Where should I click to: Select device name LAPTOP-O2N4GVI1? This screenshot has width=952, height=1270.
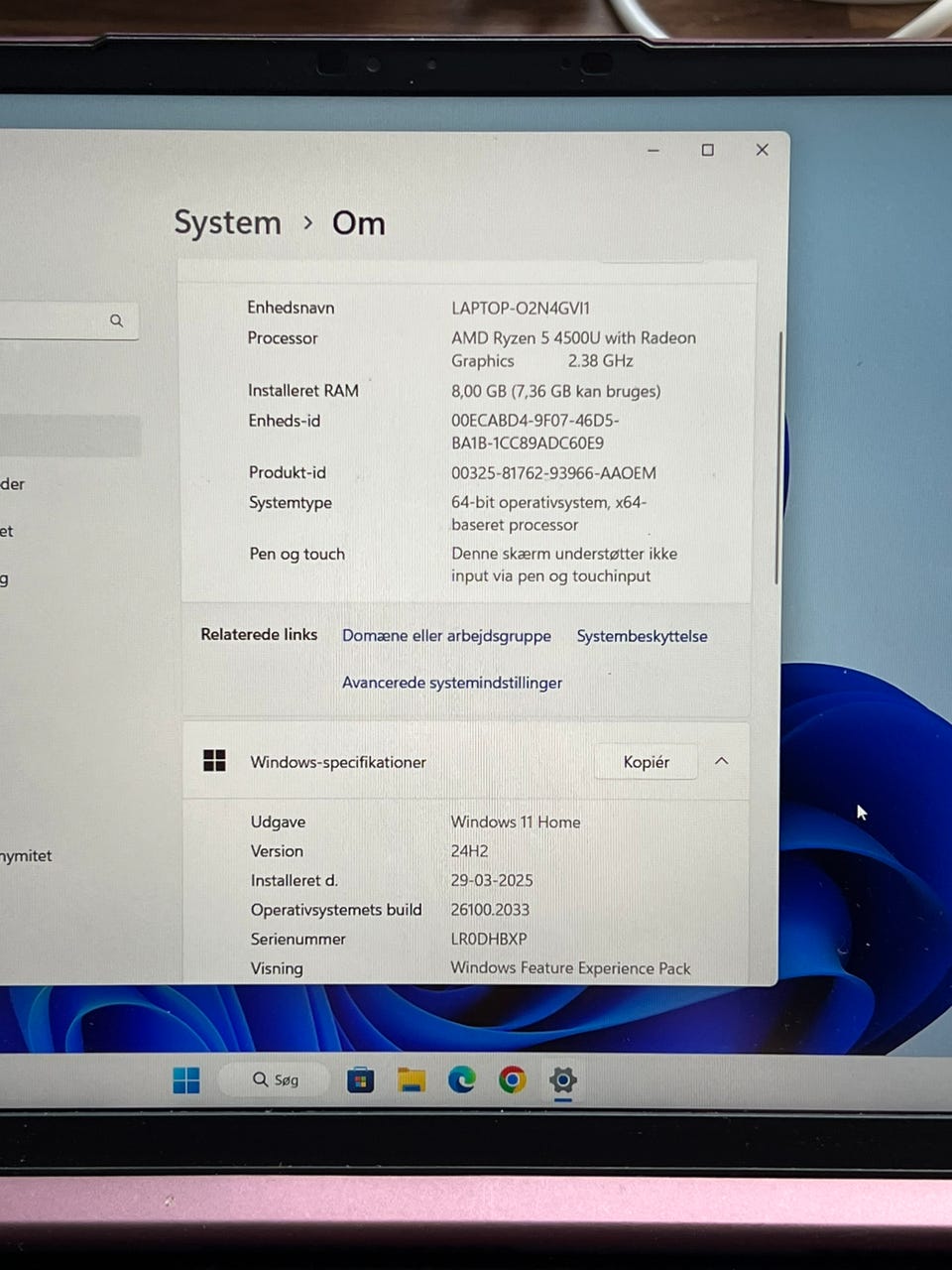(x=521, y=309)
